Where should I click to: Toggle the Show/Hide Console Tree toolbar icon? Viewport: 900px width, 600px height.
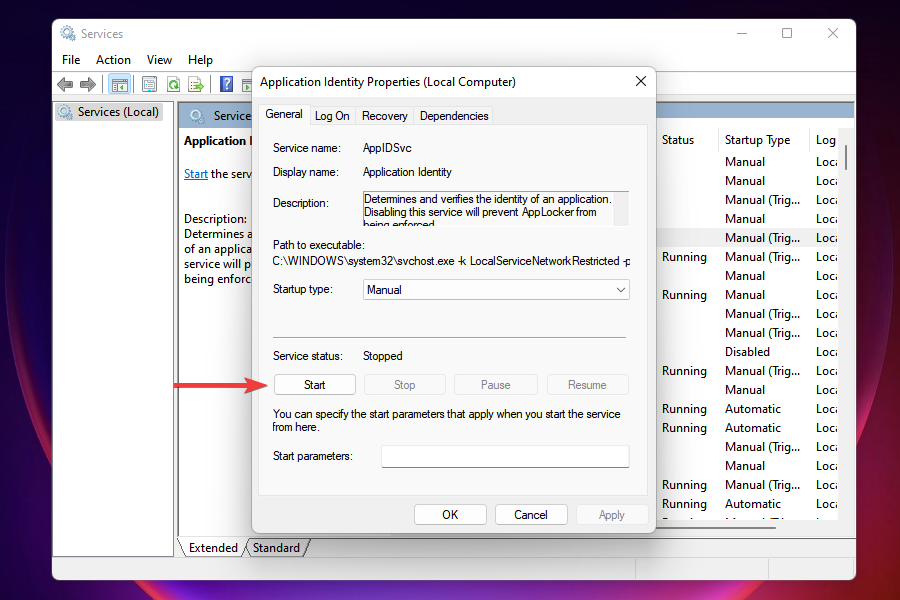pyautogui.click(x=119, y=85)
